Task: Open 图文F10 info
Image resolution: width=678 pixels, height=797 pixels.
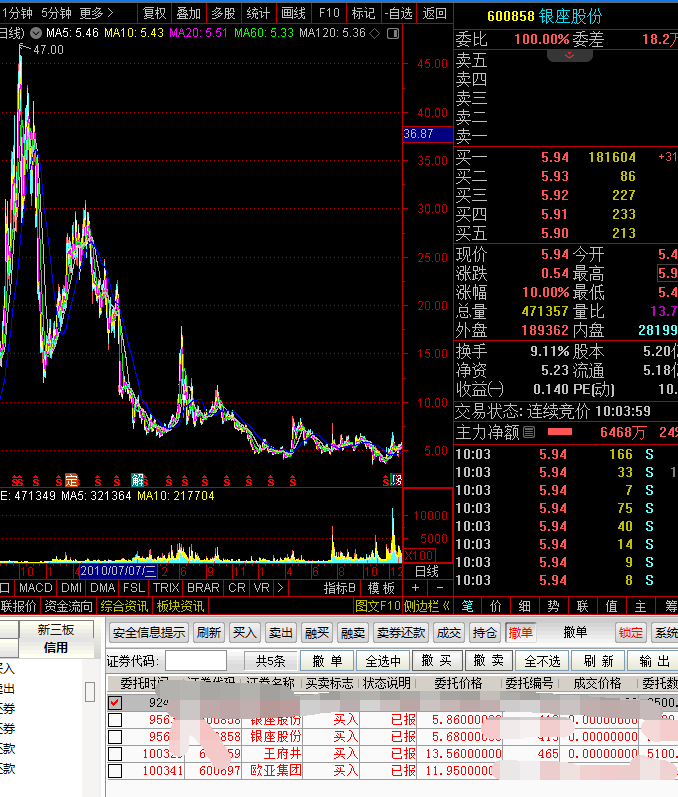Action: coord(378,606)
